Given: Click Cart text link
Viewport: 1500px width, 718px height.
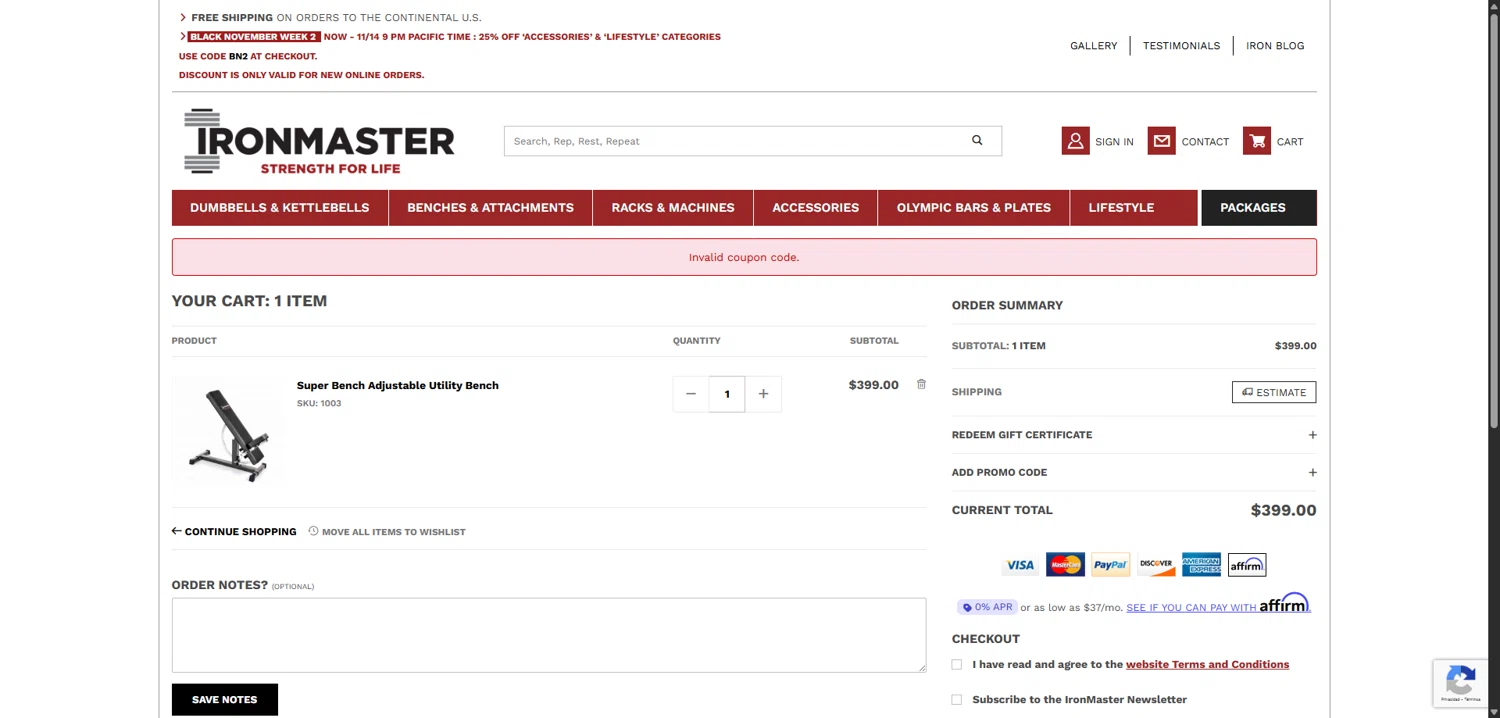Looking at the screenshot, I should (1290, 142).
